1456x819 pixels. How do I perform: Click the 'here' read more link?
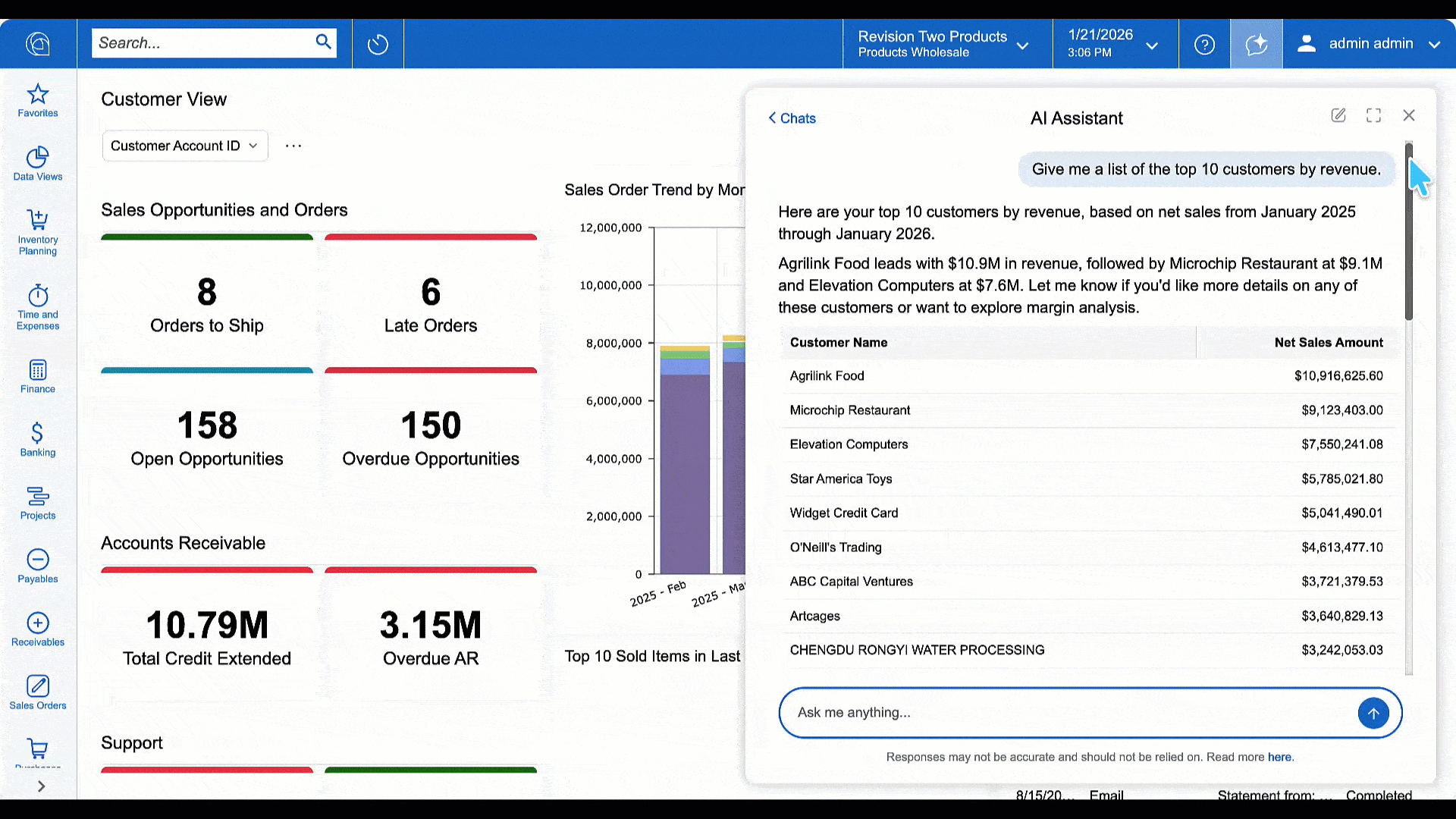point(1279,757)
